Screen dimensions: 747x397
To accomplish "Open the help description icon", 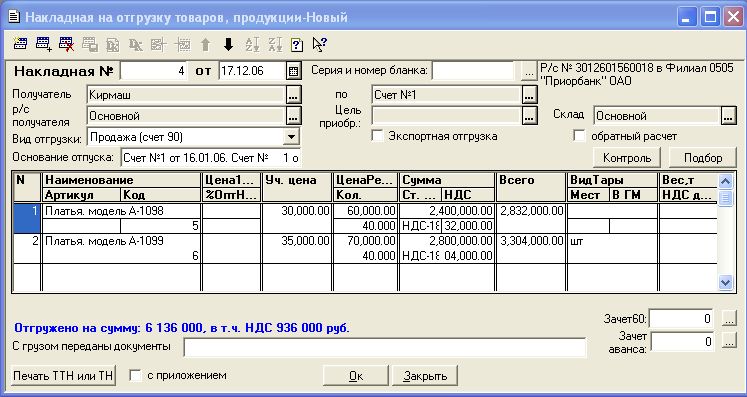I will (x=297, y=45).
